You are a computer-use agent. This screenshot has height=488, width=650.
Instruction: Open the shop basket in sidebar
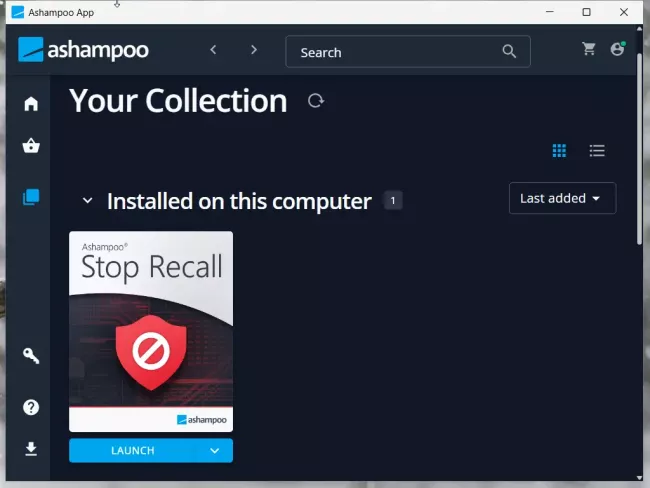(x=31, y=146)
